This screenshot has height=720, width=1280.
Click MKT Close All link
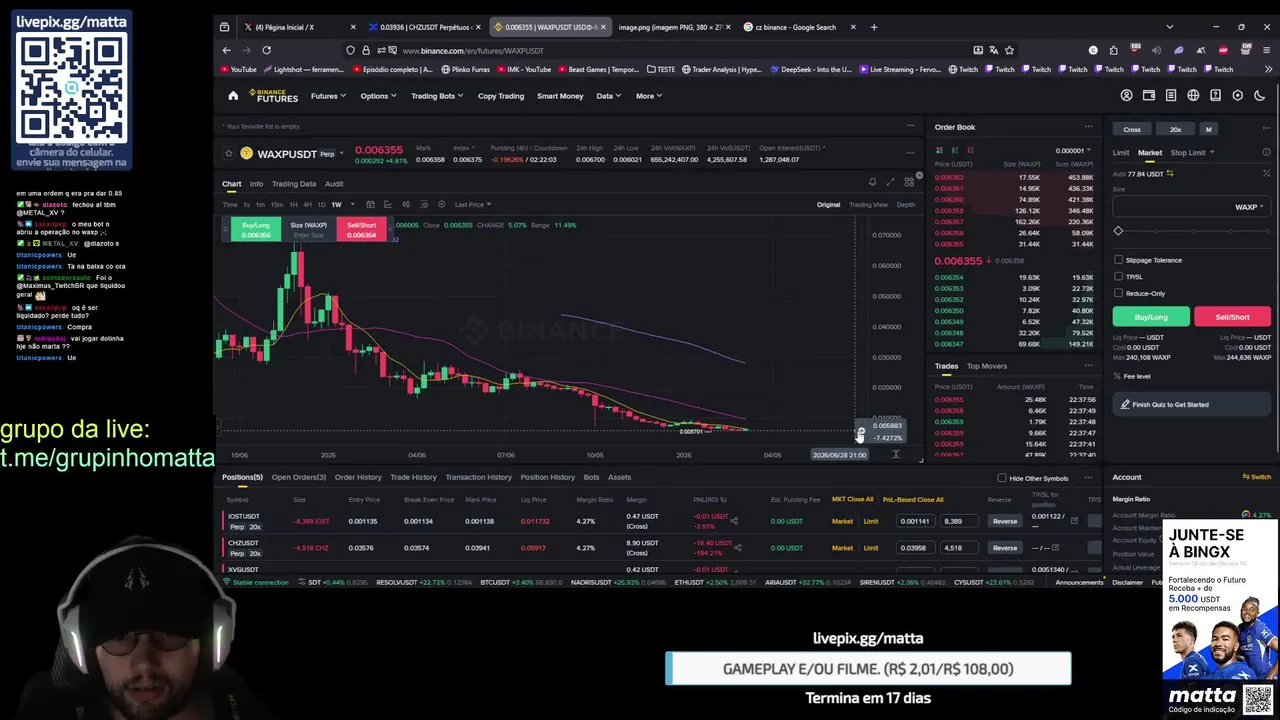[852, 499]
